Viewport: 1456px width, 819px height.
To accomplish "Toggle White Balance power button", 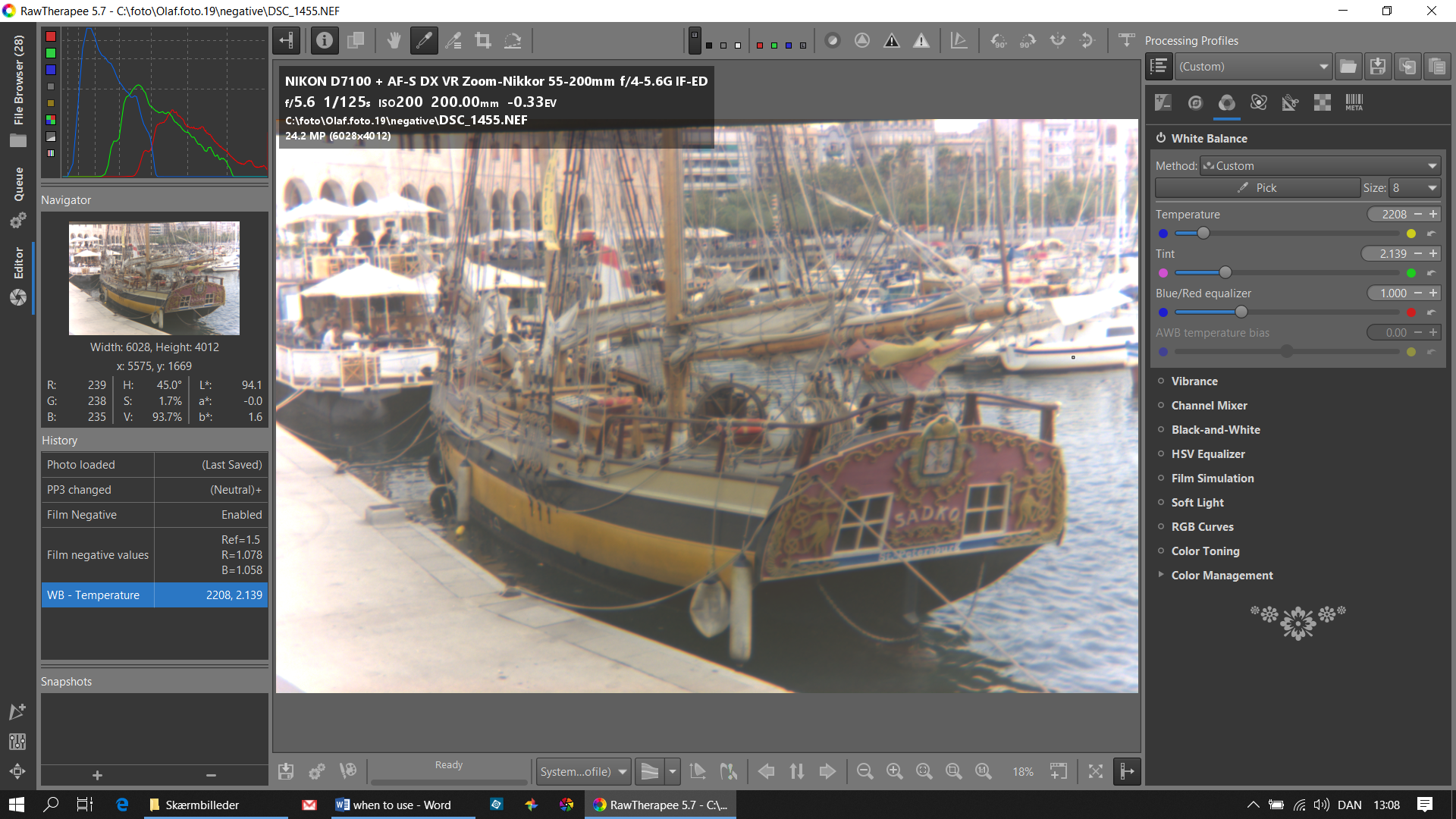I will point(1160,138).
